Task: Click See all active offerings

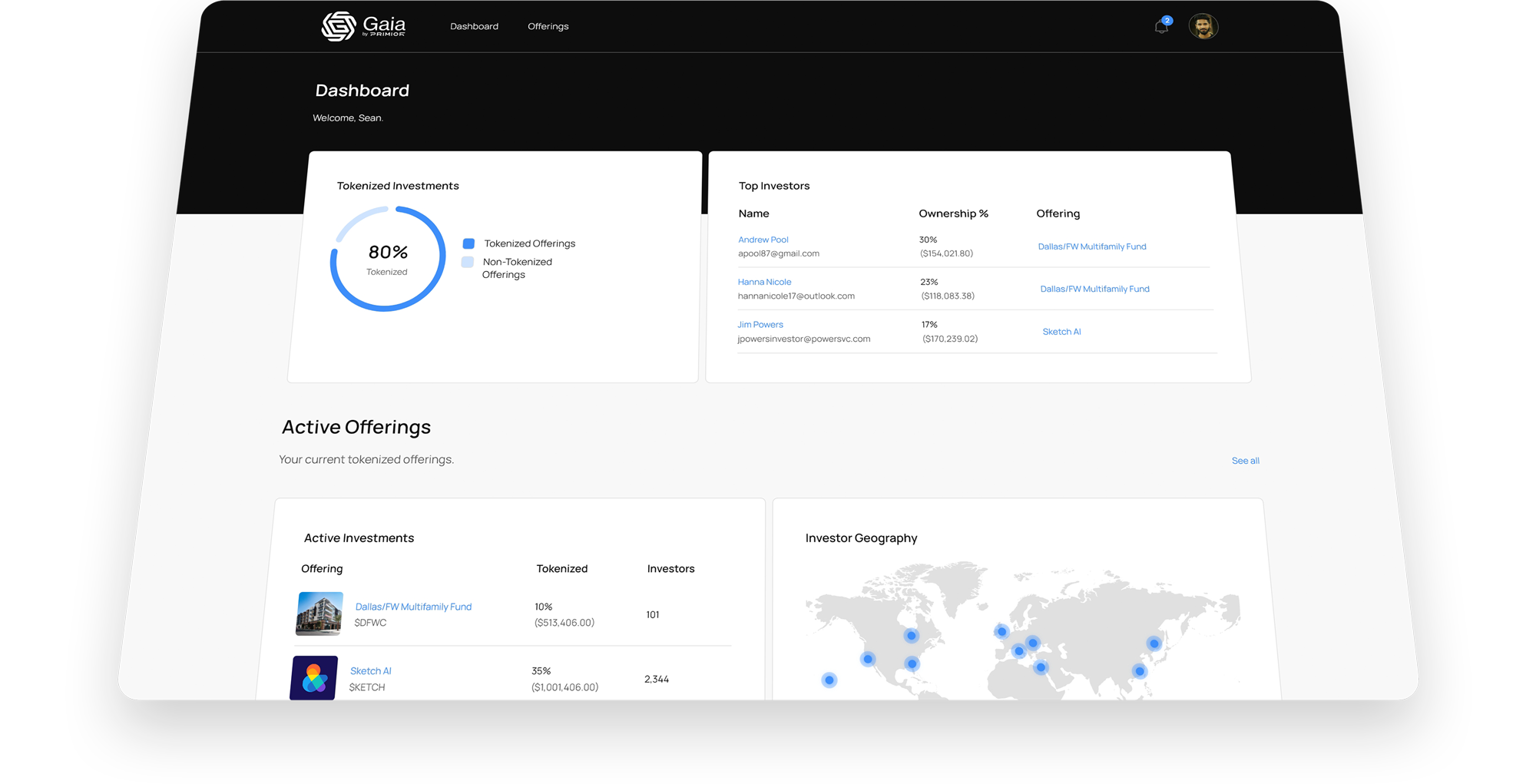Action: 1245,461
